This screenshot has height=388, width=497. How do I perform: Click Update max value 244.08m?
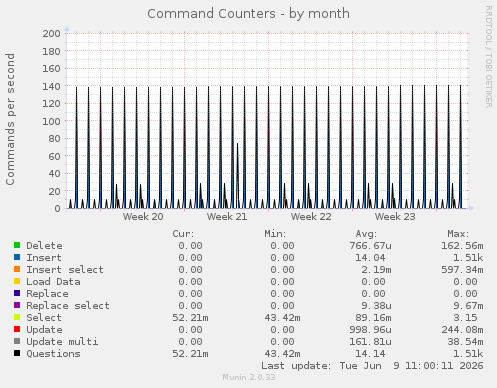pyautogui.click(x=462, y=330)
